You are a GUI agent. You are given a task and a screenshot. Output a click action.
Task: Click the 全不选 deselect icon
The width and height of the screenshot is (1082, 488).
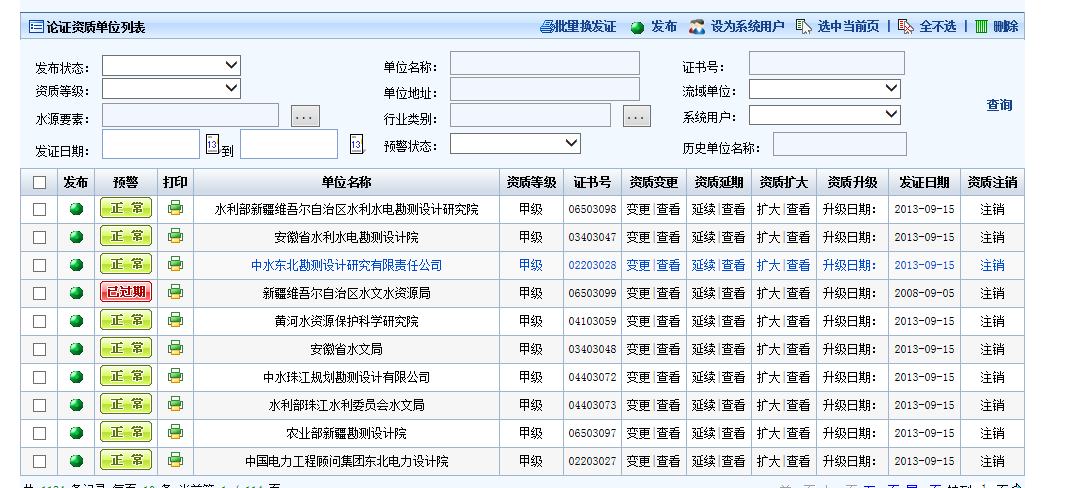(905, 27)
